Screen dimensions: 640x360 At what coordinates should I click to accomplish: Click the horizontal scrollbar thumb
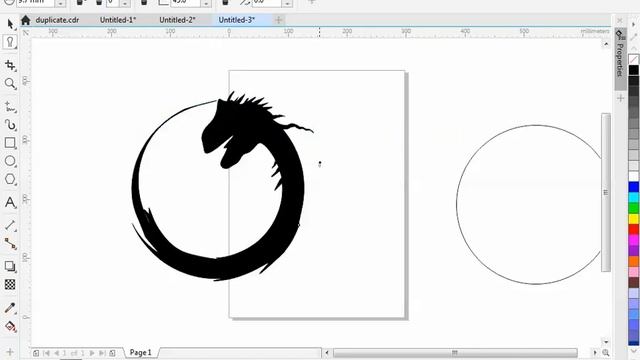tap(455, 353)
